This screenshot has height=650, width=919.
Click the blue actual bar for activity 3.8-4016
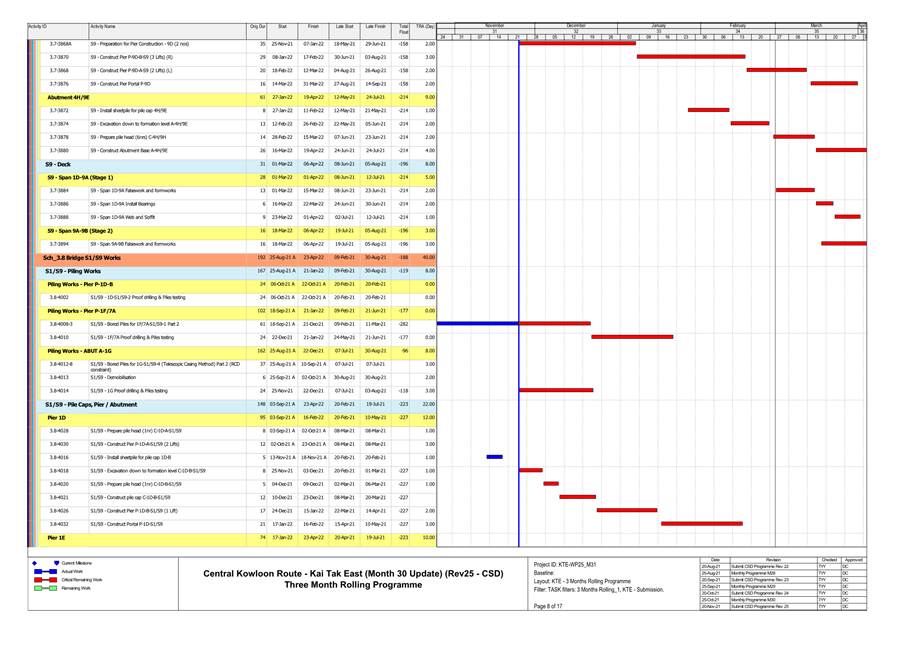494,457
